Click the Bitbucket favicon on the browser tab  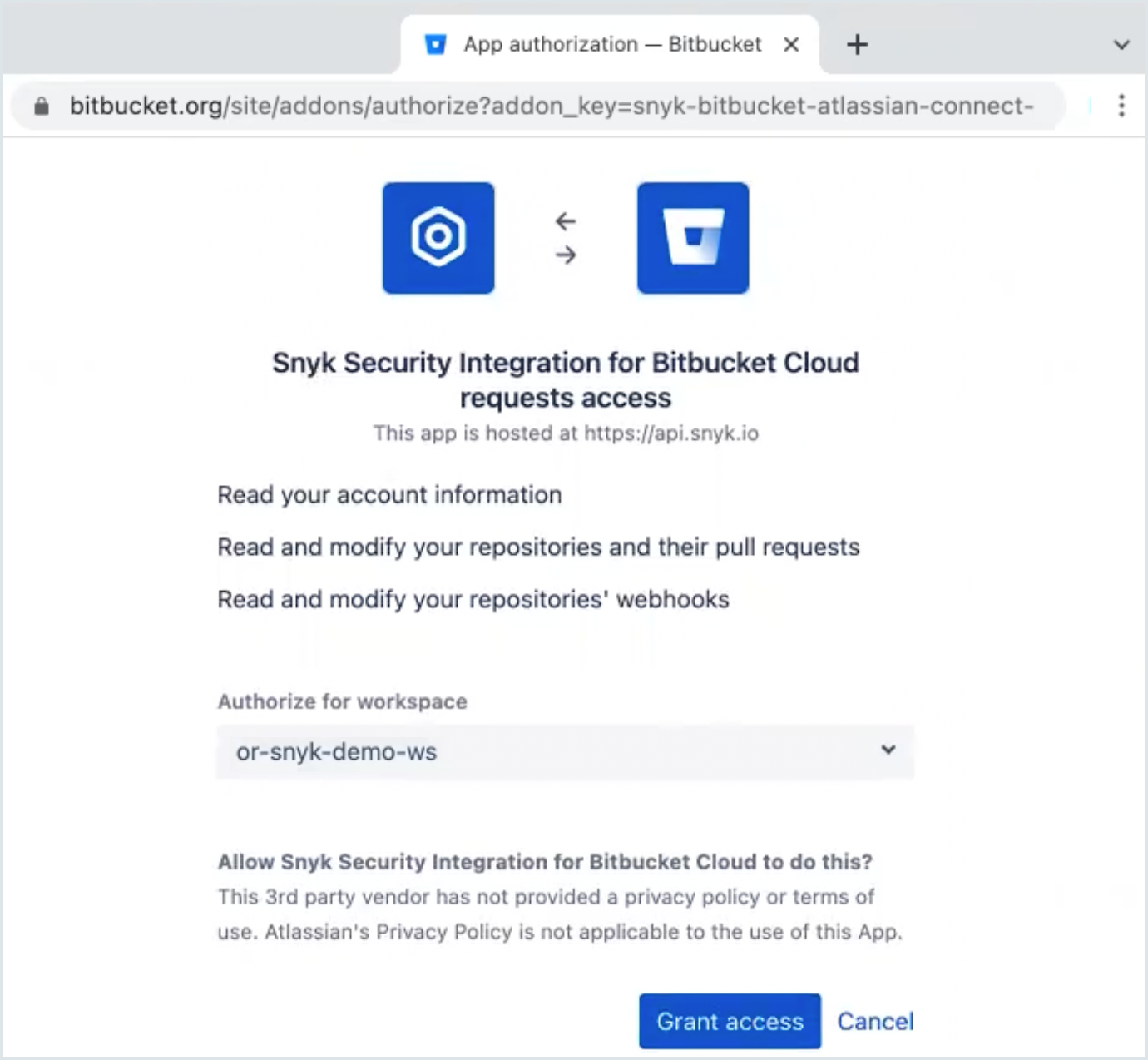click(435, 44)
